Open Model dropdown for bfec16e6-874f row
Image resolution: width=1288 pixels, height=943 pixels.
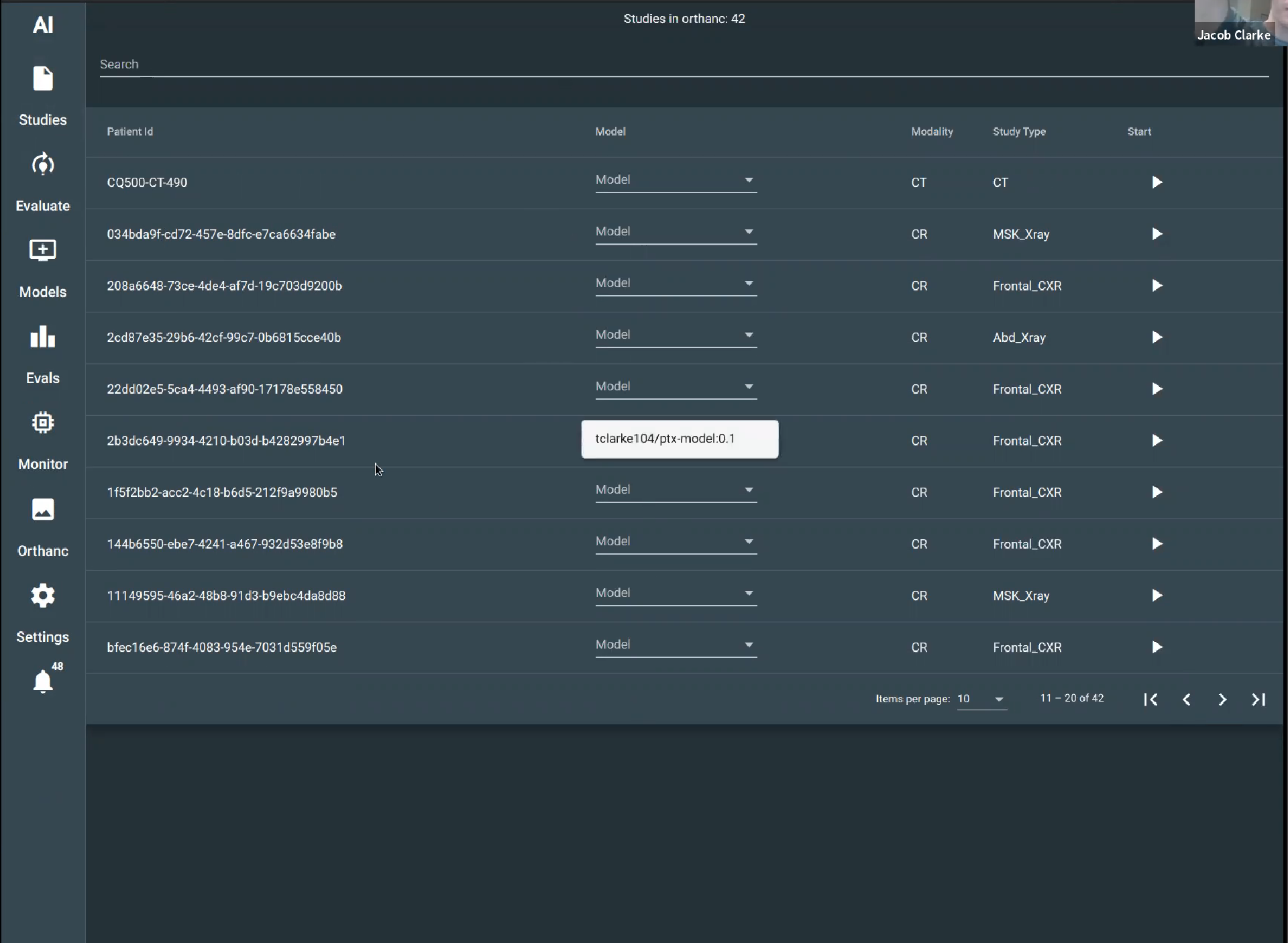676,645
